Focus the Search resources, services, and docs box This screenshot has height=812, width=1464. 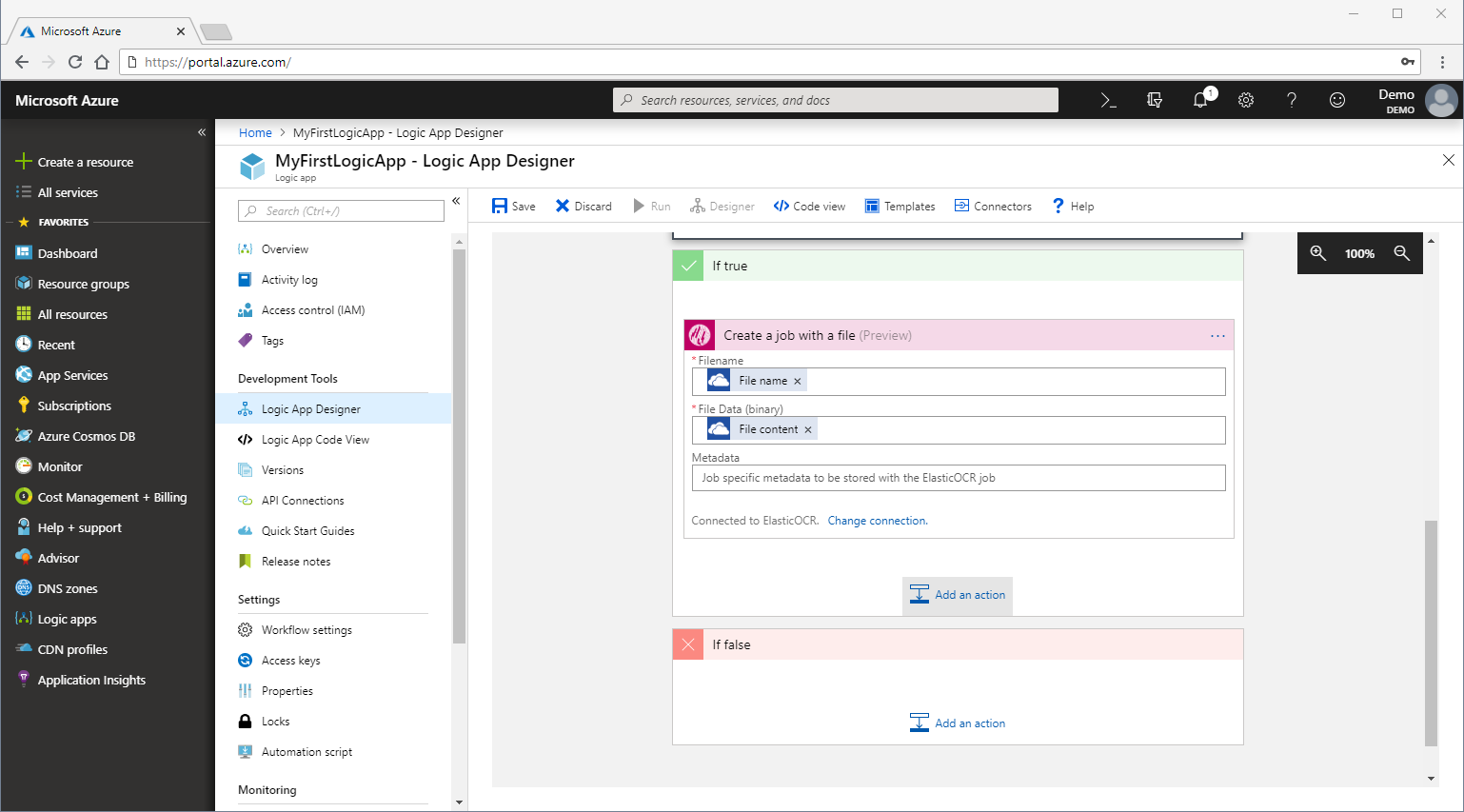pyautogui.click(x=836, y=100)
